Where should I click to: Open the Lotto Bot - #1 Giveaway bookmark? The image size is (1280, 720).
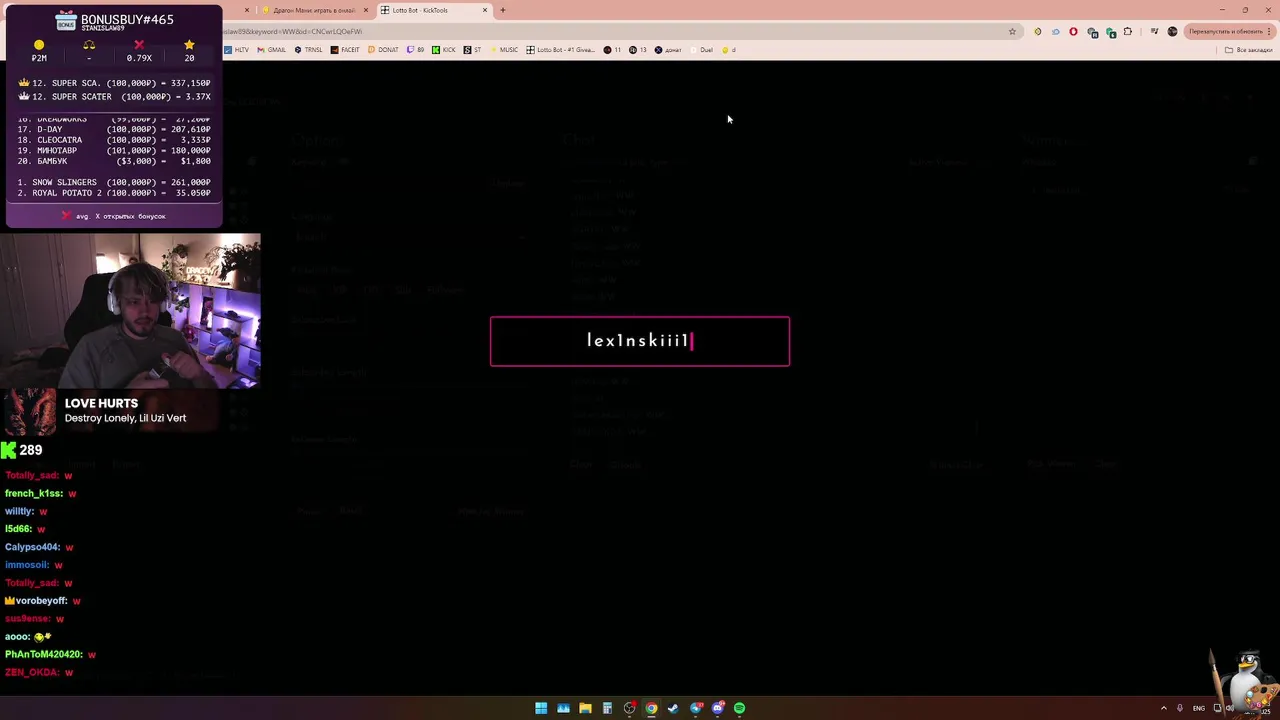point(560,50)
